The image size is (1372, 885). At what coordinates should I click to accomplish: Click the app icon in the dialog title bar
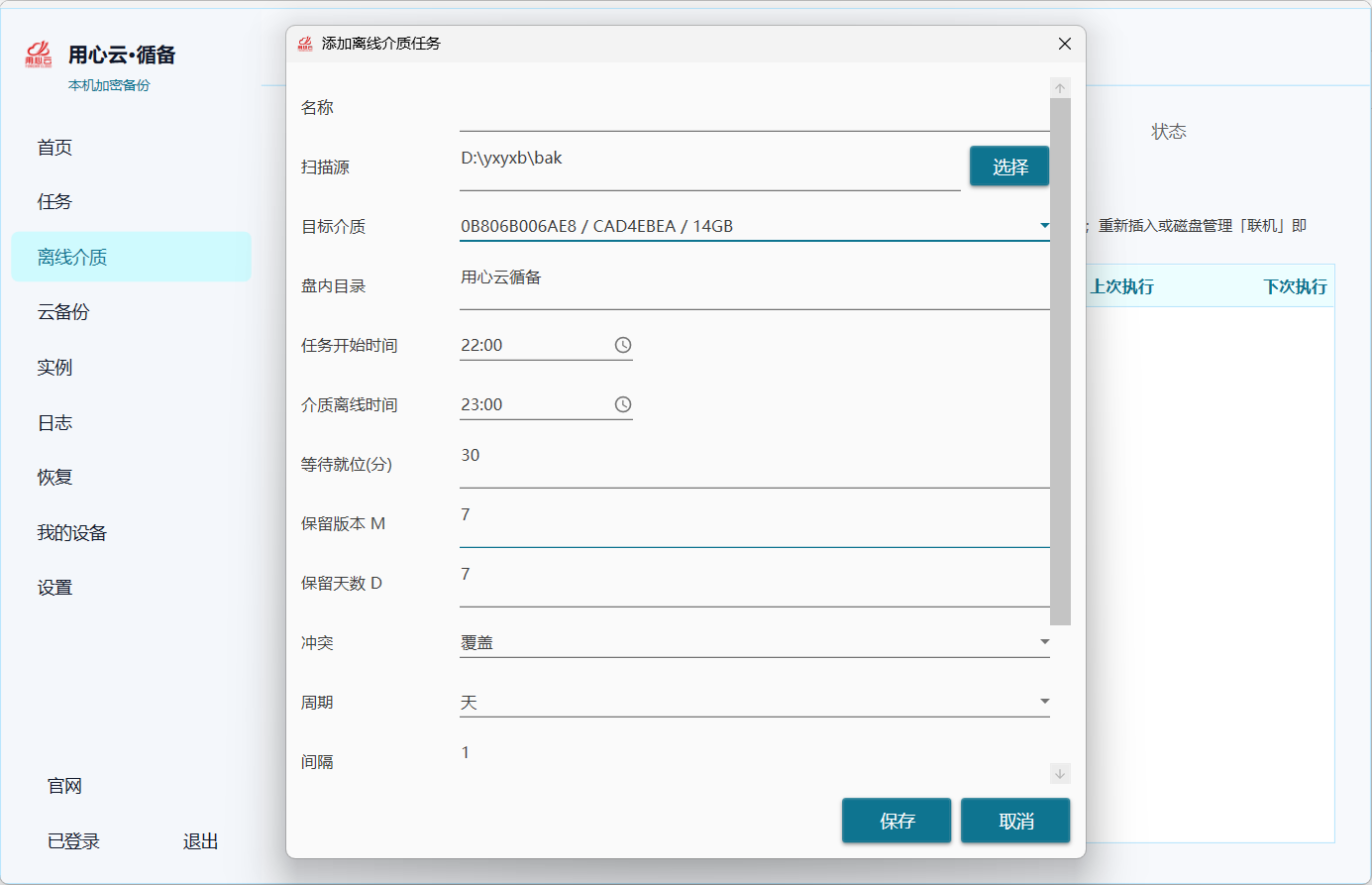pyautogui.click(x=305, y=44)
